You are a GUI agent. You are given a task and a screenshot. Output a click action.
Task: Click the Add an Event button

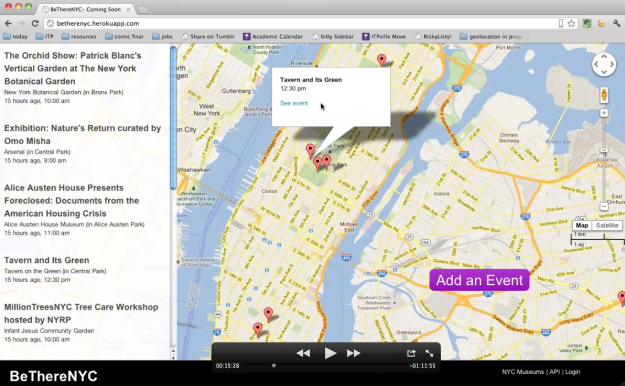480,280
